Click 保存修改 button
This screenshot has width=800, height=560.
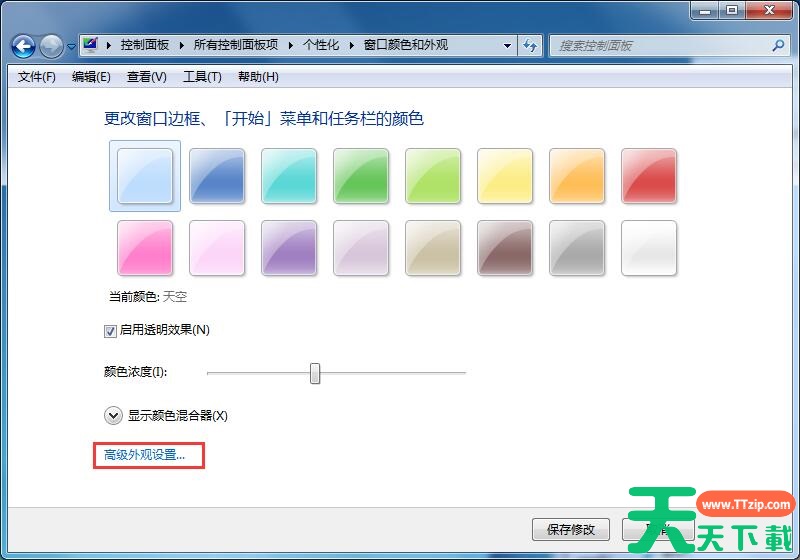(x=571, y=529)
